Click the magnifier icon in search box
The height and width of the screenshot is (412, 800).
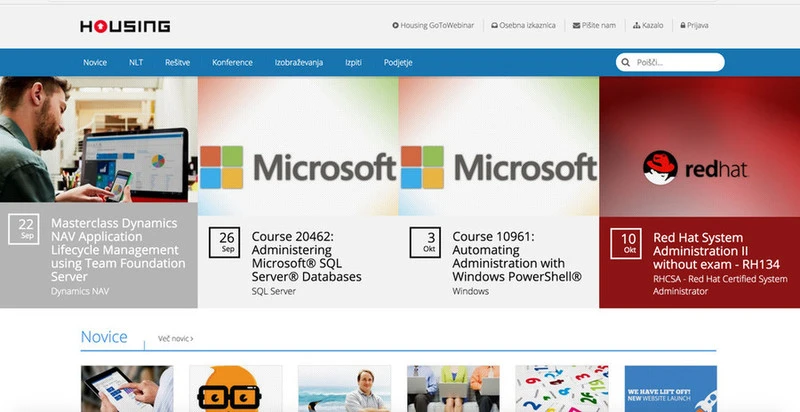click(627, 63)
